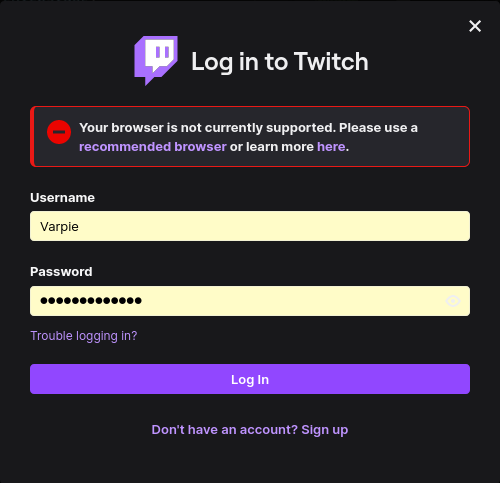
Task: Click the masked password dots
Action: (91, 301)
